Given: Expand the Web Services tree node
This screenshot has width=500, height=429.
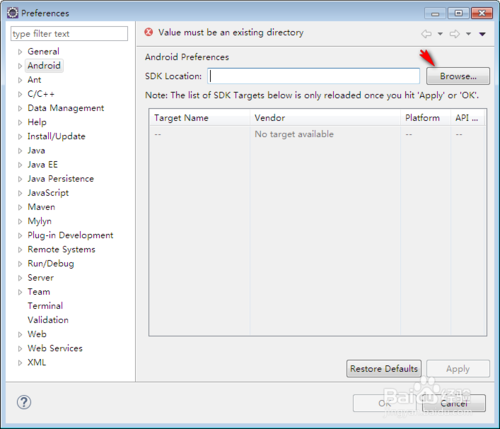Looking at the screenshot, I should [x=20, y=349].
